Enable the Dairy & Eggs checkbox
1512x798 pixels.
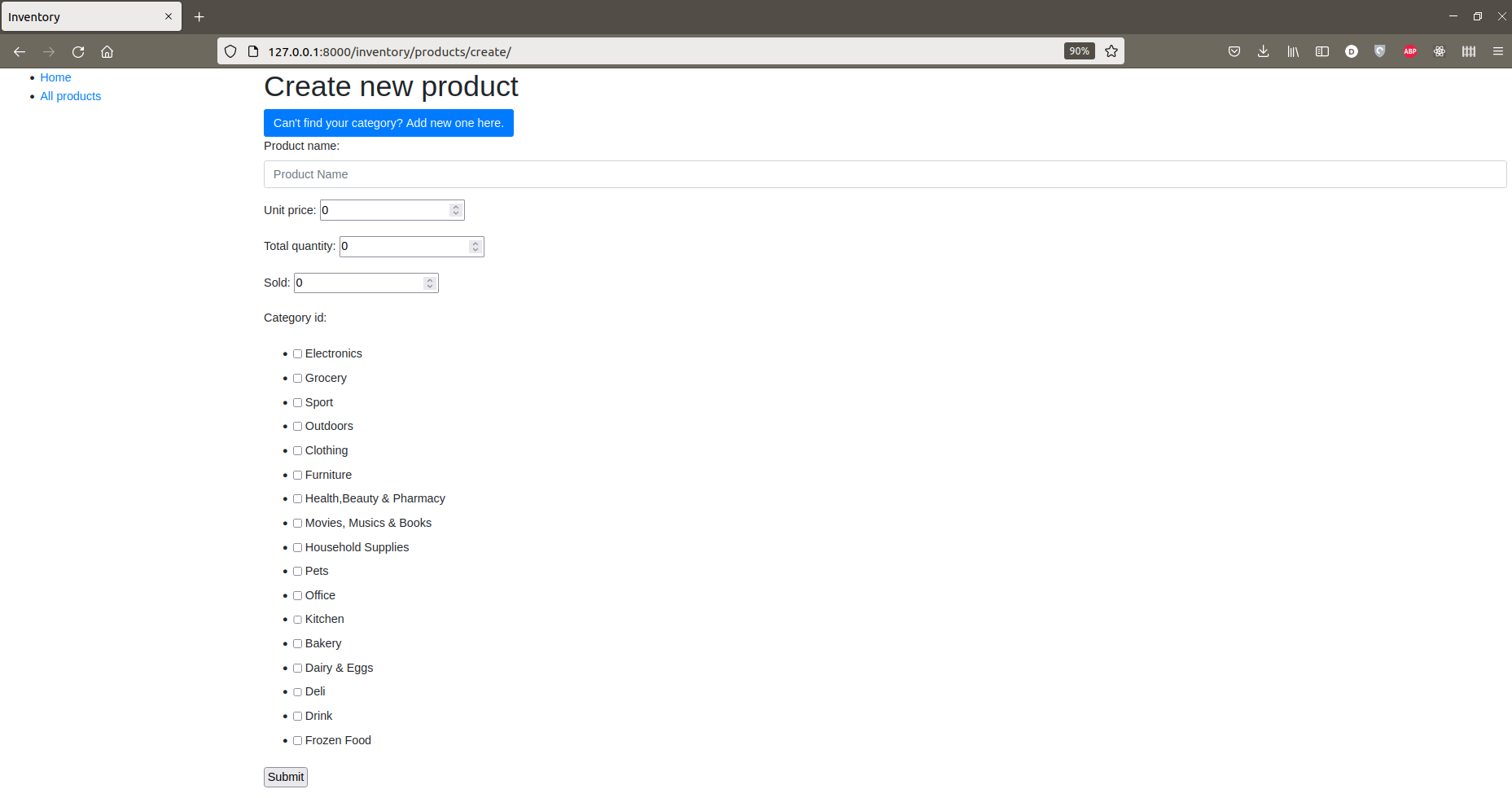(298, 669)
